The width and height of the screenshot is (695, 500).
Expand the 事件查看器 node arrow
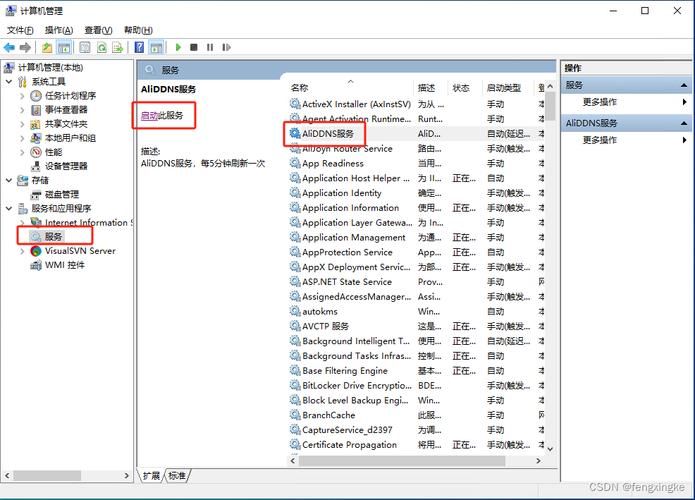22,110
